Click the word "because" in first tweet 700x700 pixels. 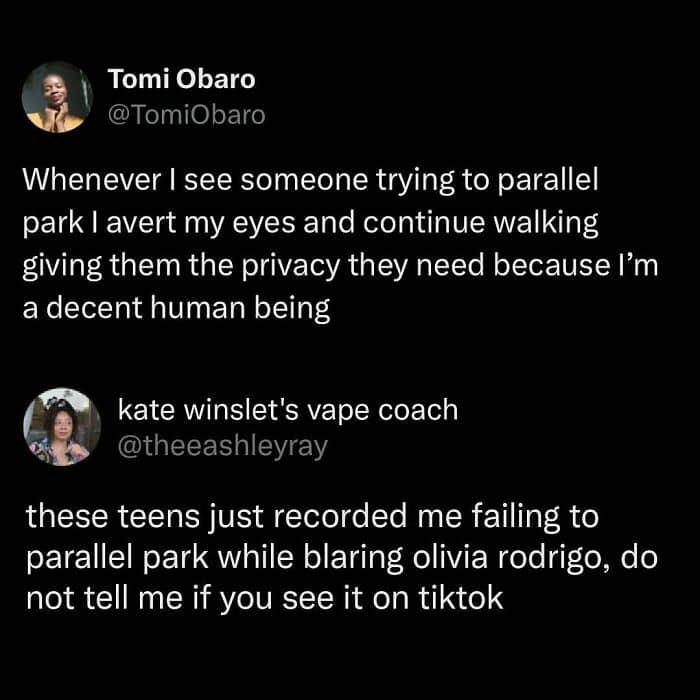545,266
